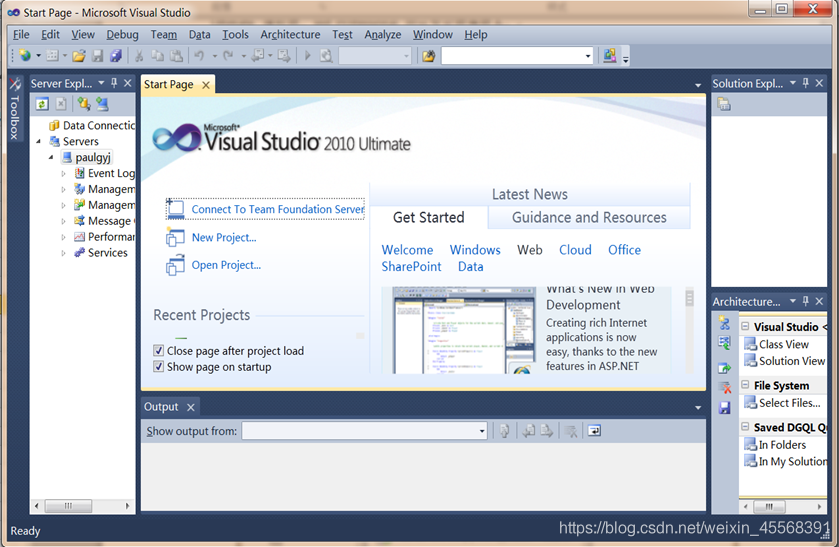Click the Cut scissors icon

click(x=139, y=56)
